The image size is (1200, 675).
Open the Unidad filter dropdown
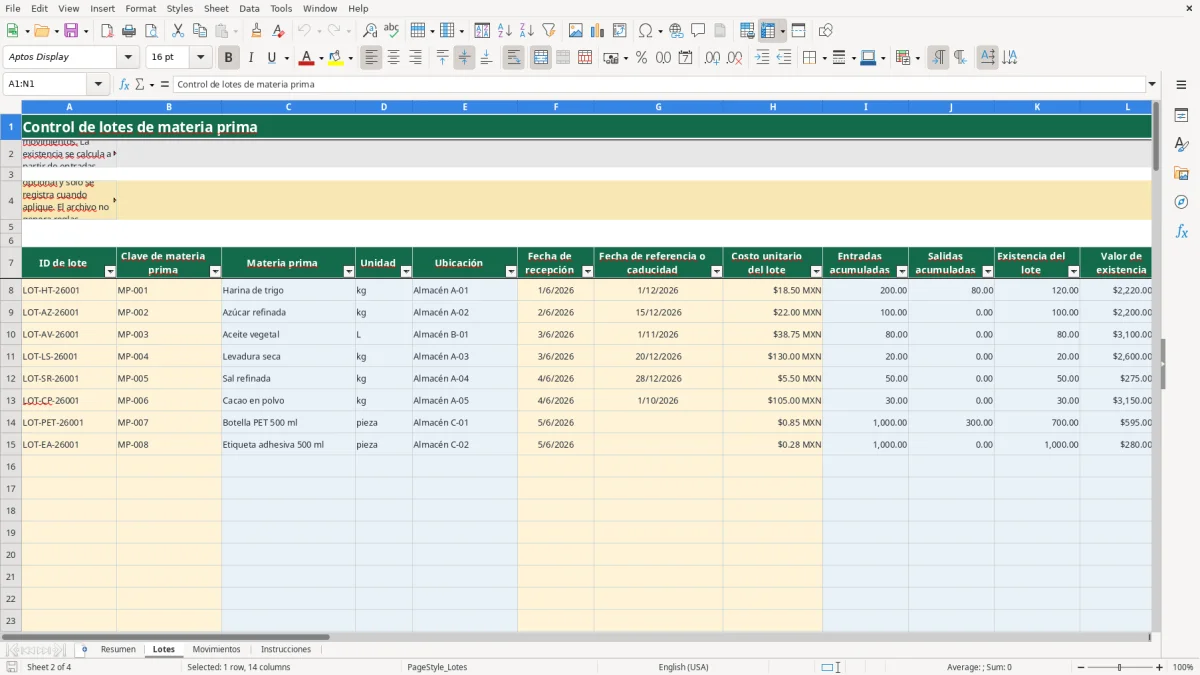406,271
